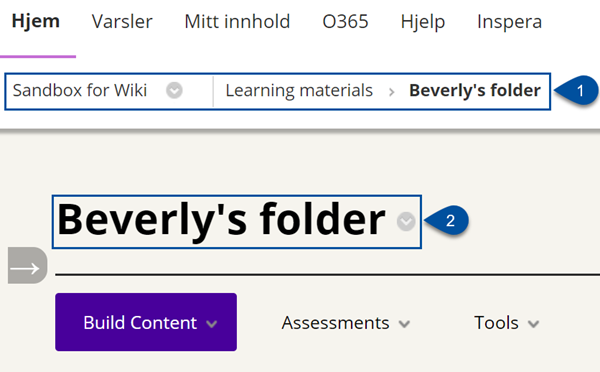
Task: Click the down arrow inside Build Content
Action: (212, 324)
